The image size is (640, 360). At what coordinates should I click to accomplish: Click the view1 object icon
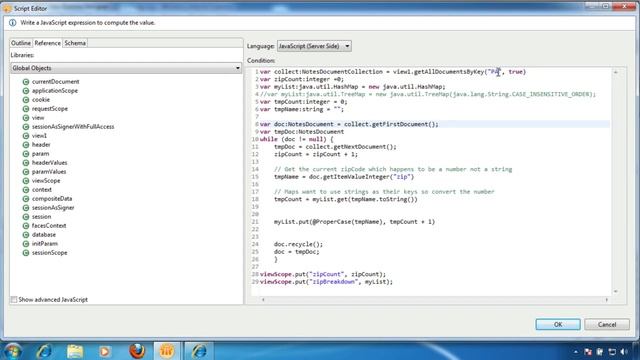(26, 136)
